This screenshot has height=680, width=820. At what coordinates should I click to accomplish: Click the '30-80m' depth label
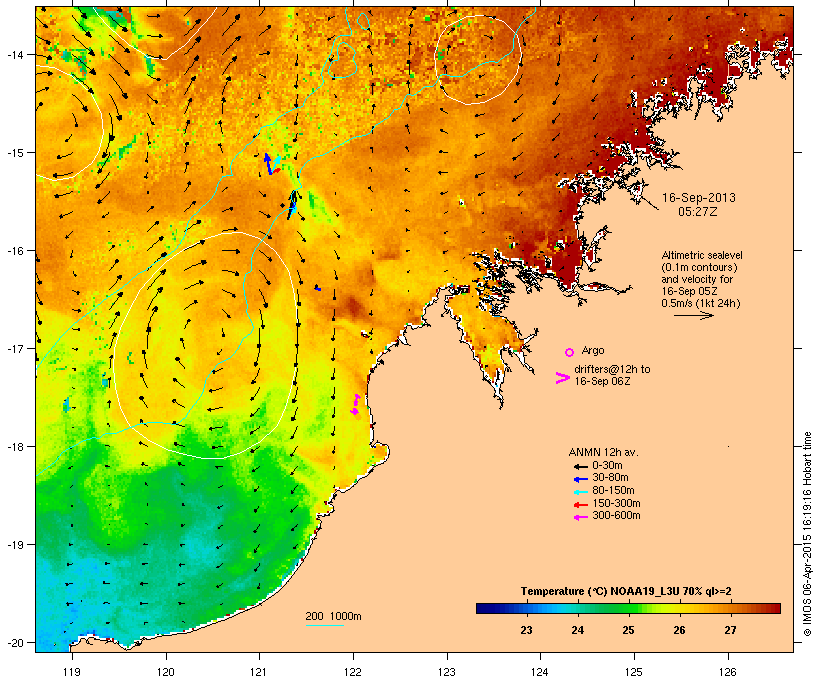click(x=610, y=478)
